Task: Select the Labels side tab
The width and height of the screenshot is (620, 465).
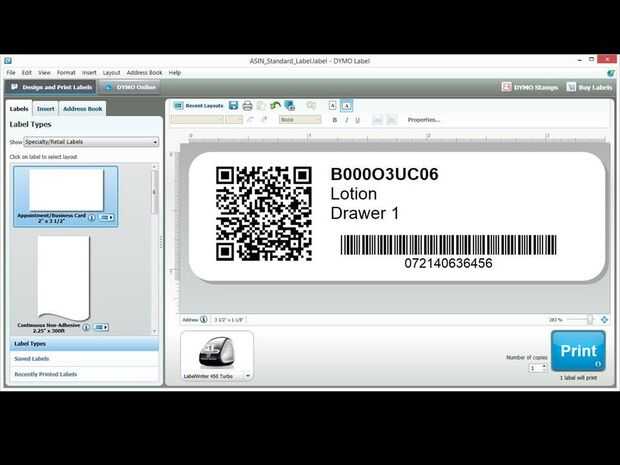Action: click(x=19, y=109)
